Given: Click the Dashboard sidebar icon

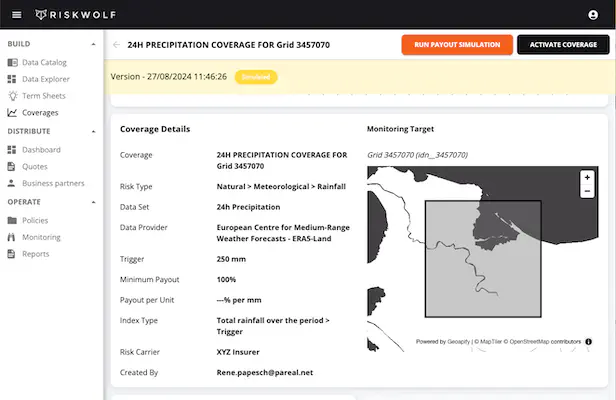Looking at the screenshot, I should [x=12, y=150].
